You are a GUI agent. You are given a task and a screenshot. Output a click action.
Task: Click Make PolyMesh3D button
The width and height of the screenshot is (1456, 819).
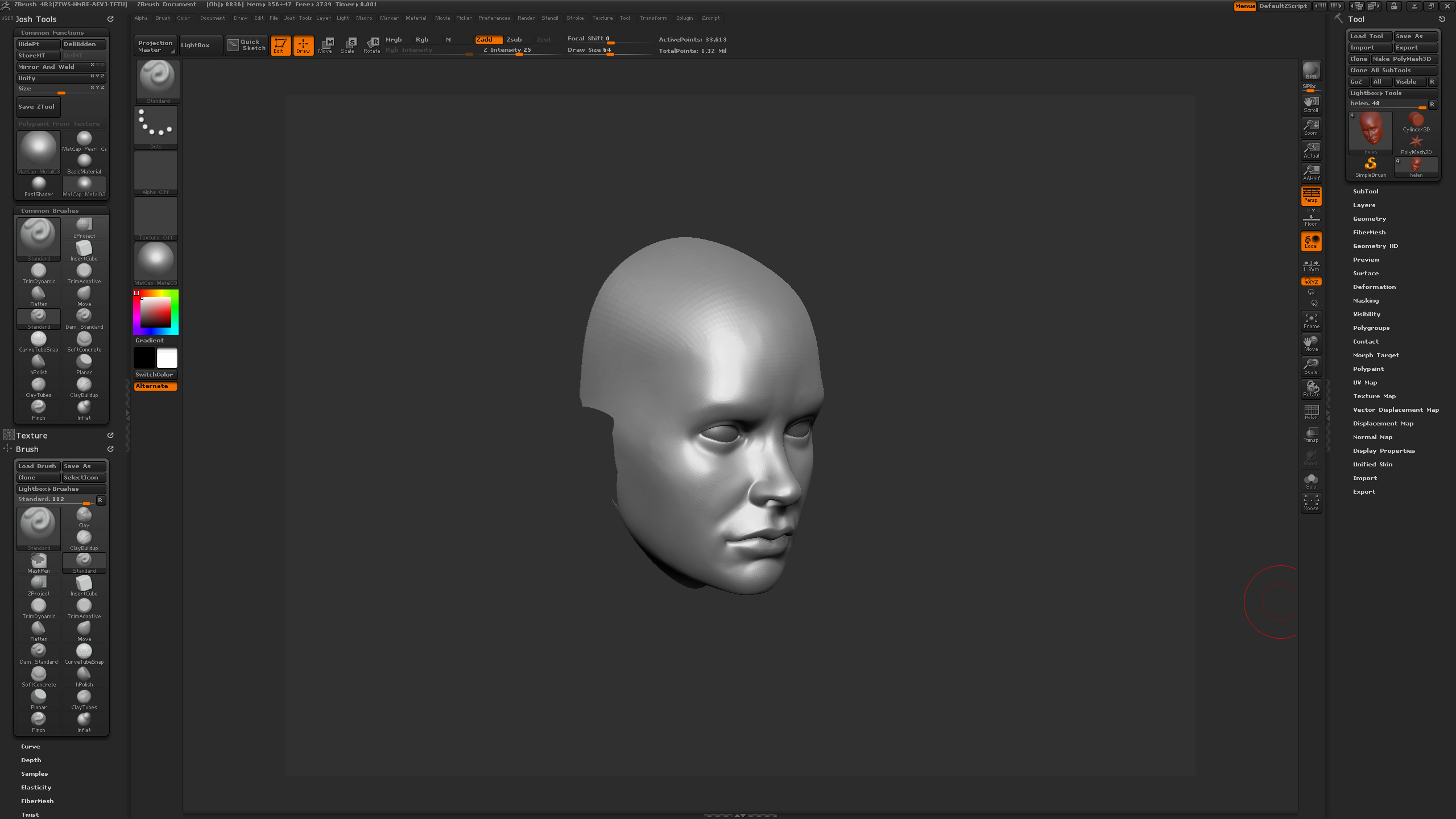[x=1404, y=59]
